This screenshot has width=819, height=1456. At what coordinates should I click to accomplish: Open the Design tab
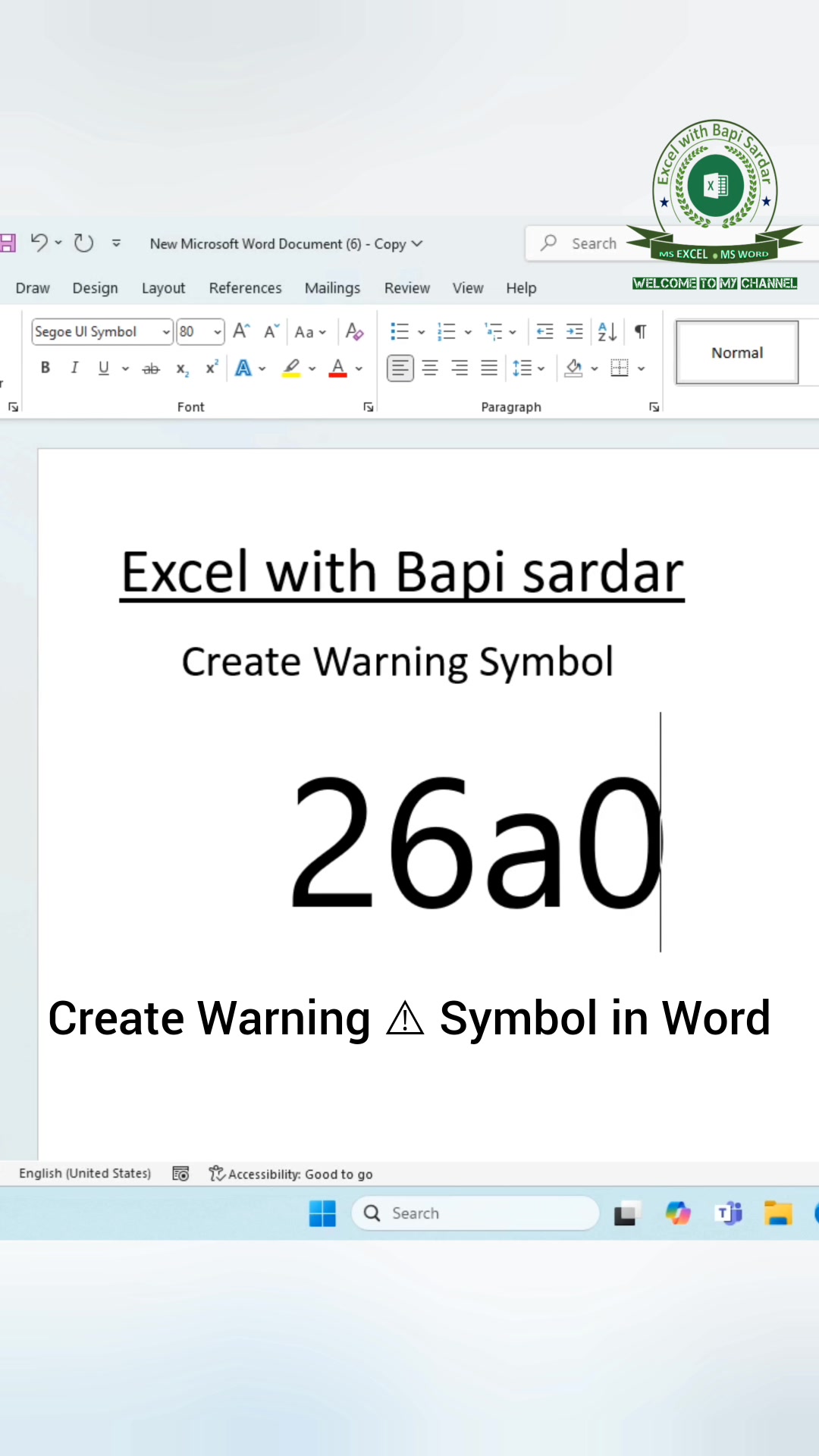[x=96, y=288]
